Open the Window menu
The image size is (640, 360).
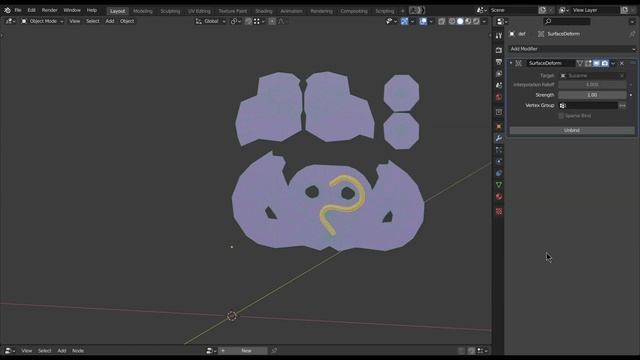72,10
